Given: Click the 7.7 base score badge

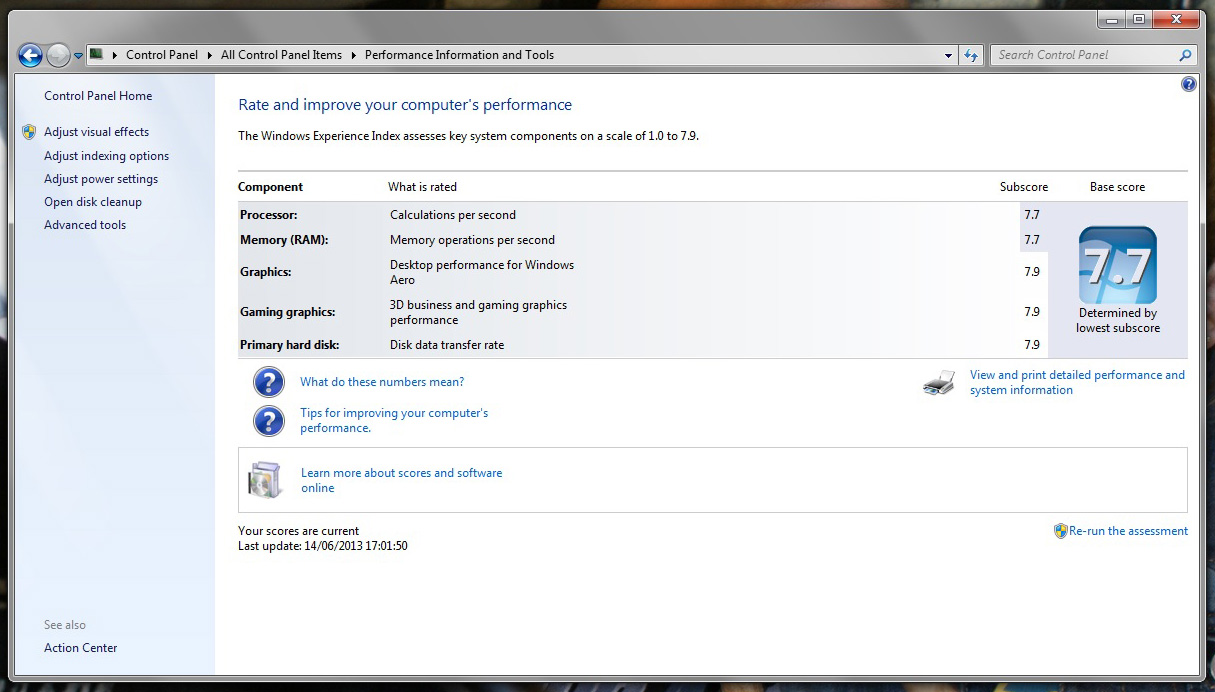Looking at the screenshot, I should coord(1118,265).
